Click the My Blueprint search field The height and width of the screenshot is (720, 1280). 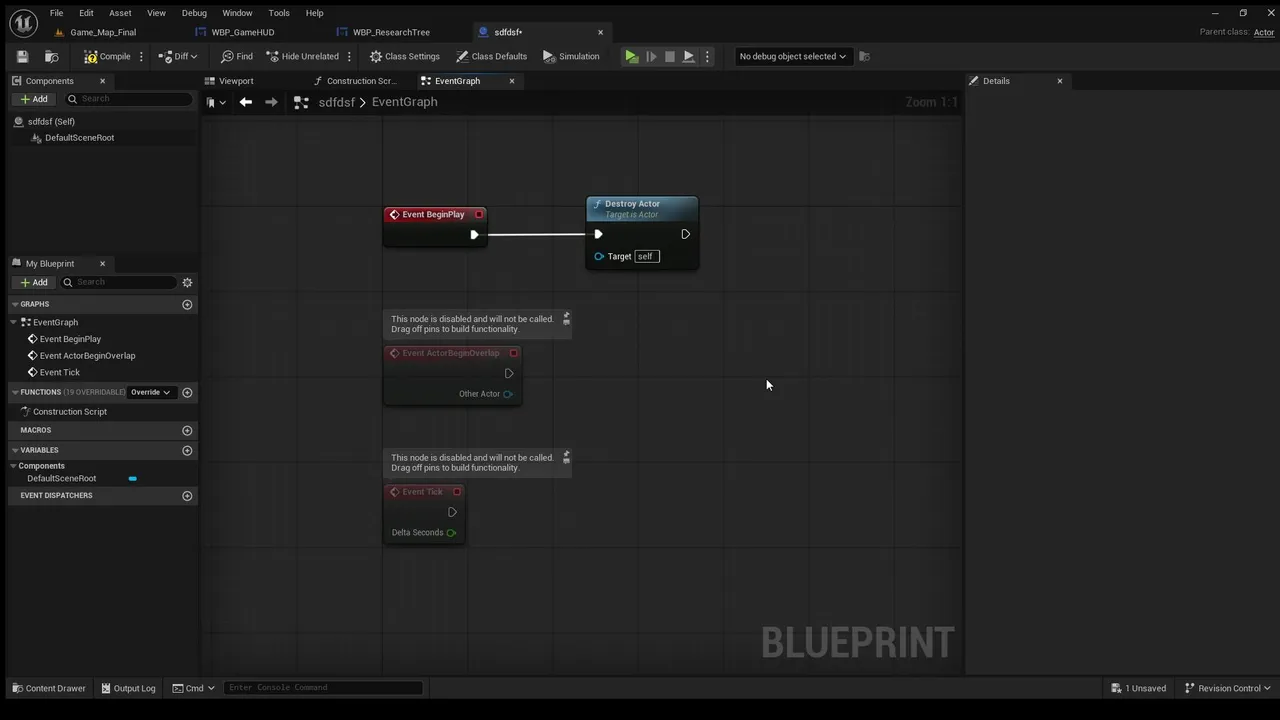click(118, 282)
